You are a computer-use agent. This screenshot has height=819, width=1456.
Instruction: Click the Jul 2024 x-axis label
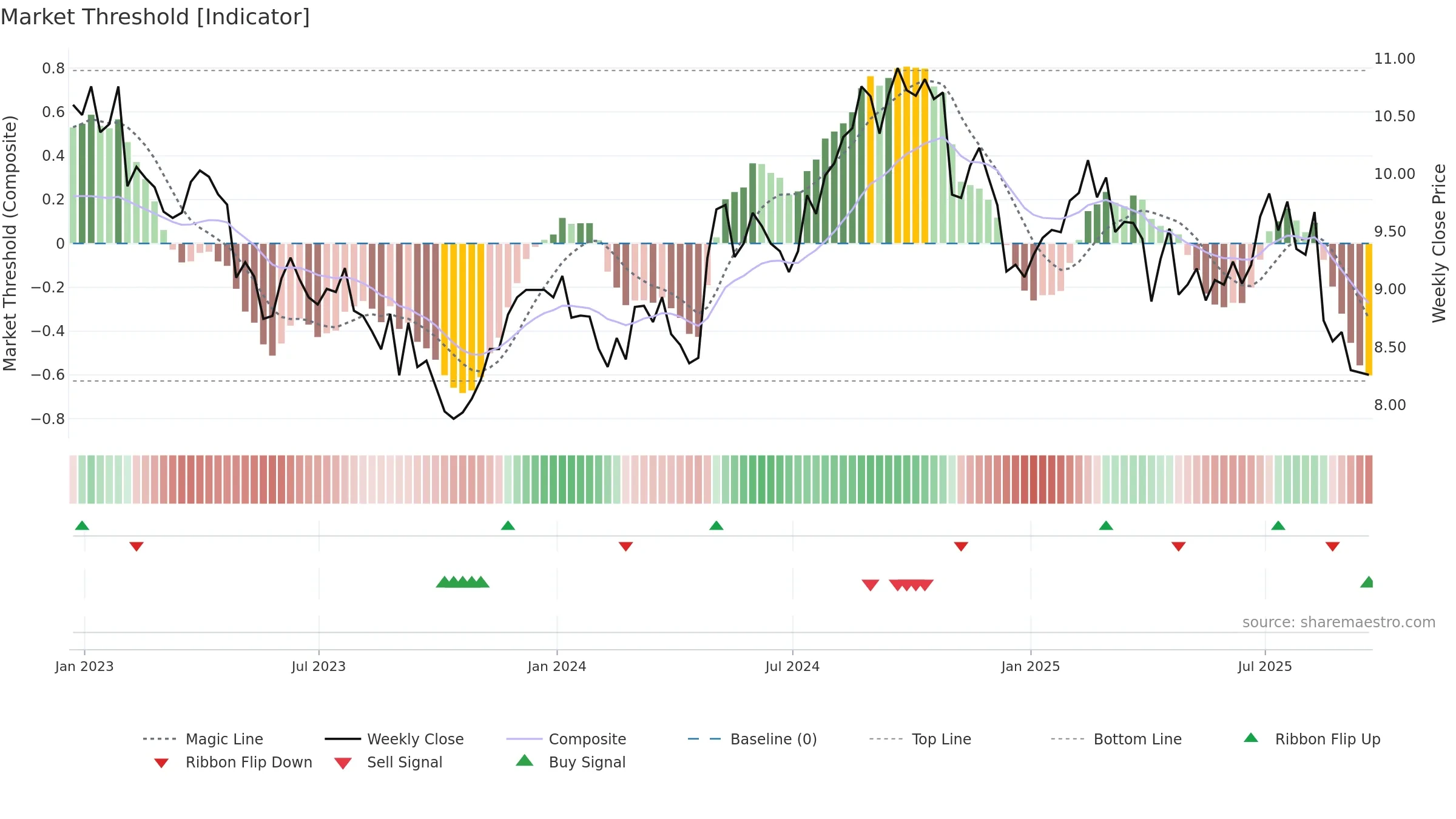click(x=792, y=666)
